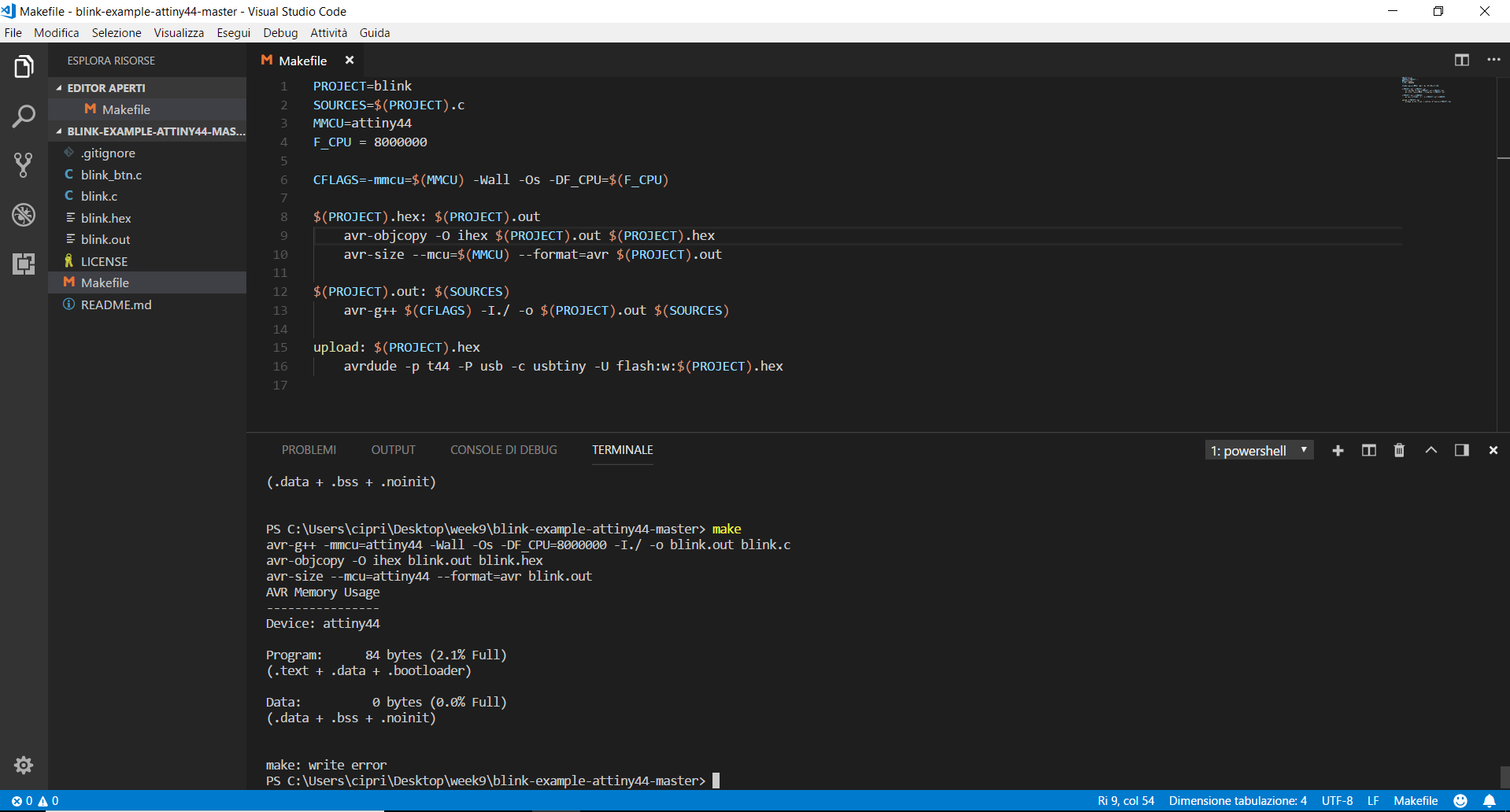Focus the terminal prompt input
The image size is (1510, 812).
point(716,781)
